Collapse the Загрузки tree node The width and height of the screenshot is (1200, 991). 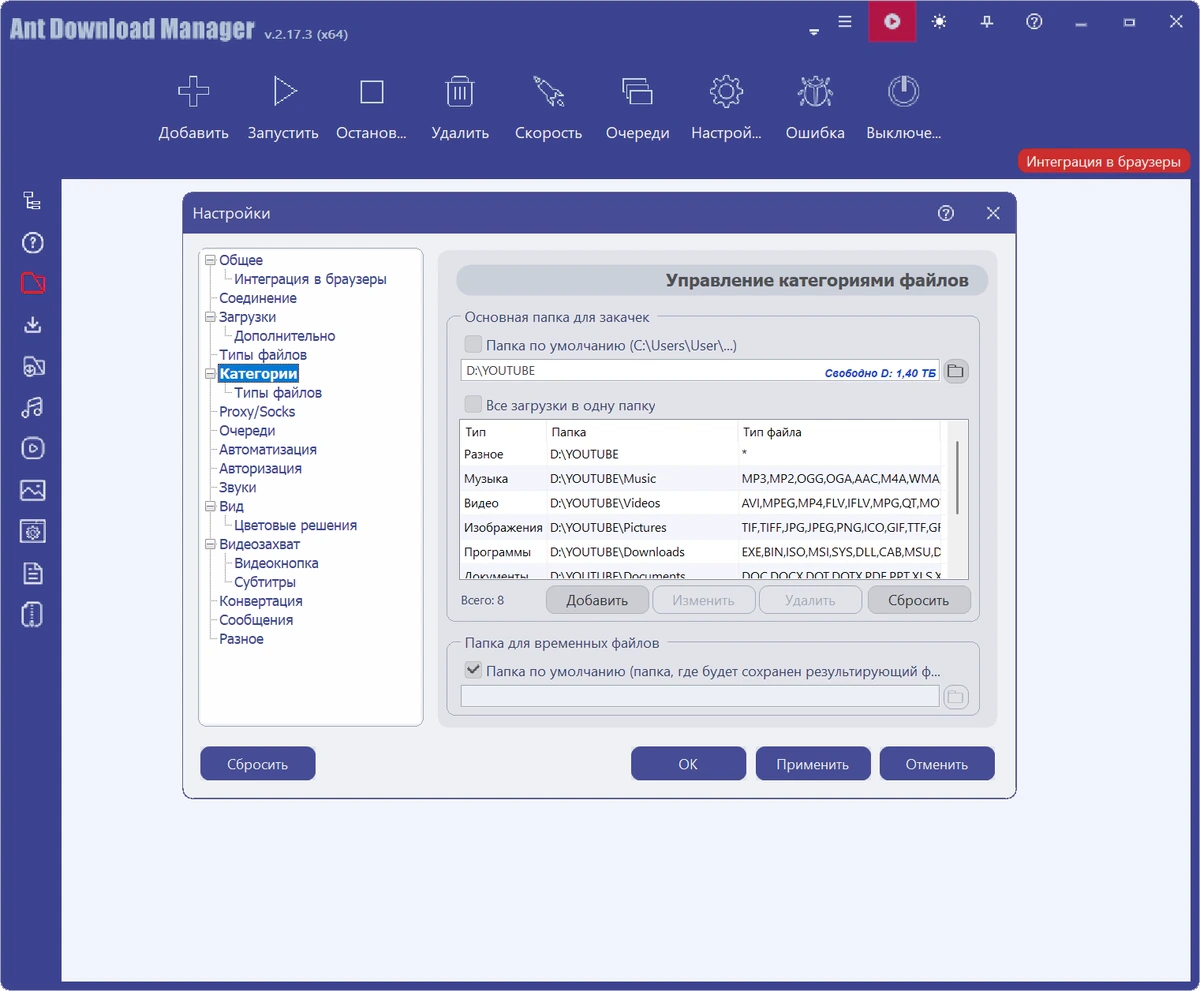(210, 317)
